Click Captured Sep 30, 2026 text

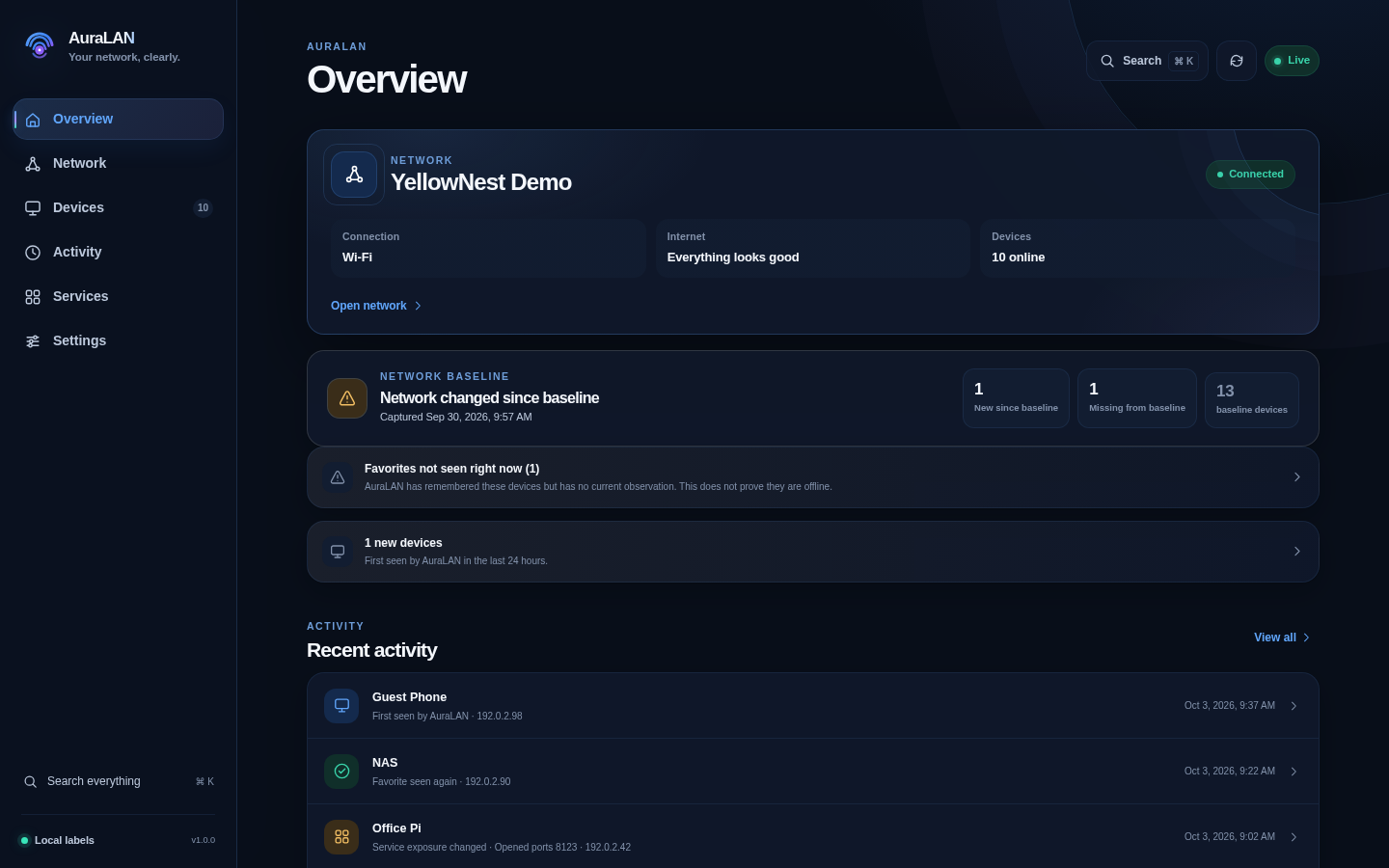tap(456, 418)
